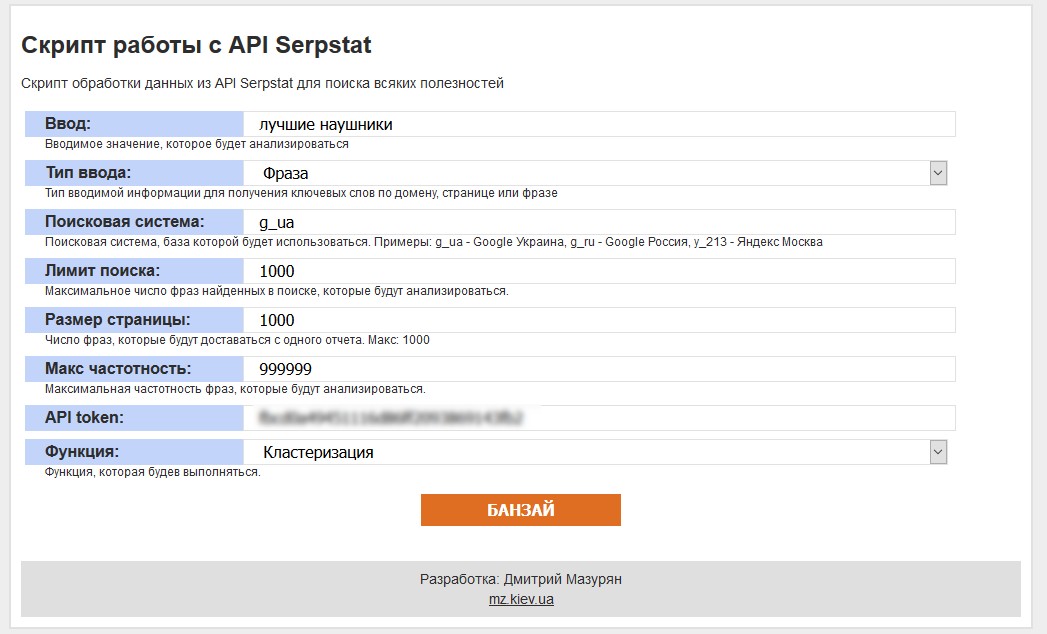Screen dimensions: 1047x634
Task: Click the 'Размер страницы:' label
Action: coord(118,319)
